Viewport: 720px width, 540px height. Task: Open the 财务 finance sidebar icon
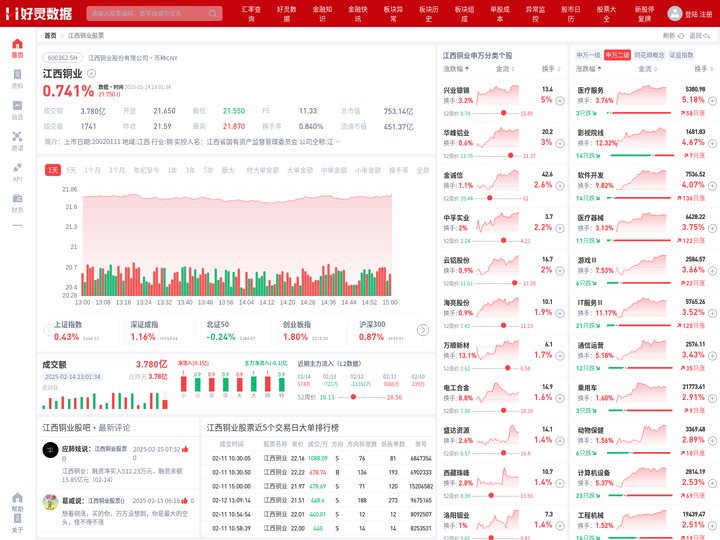[x=17, y=198]
